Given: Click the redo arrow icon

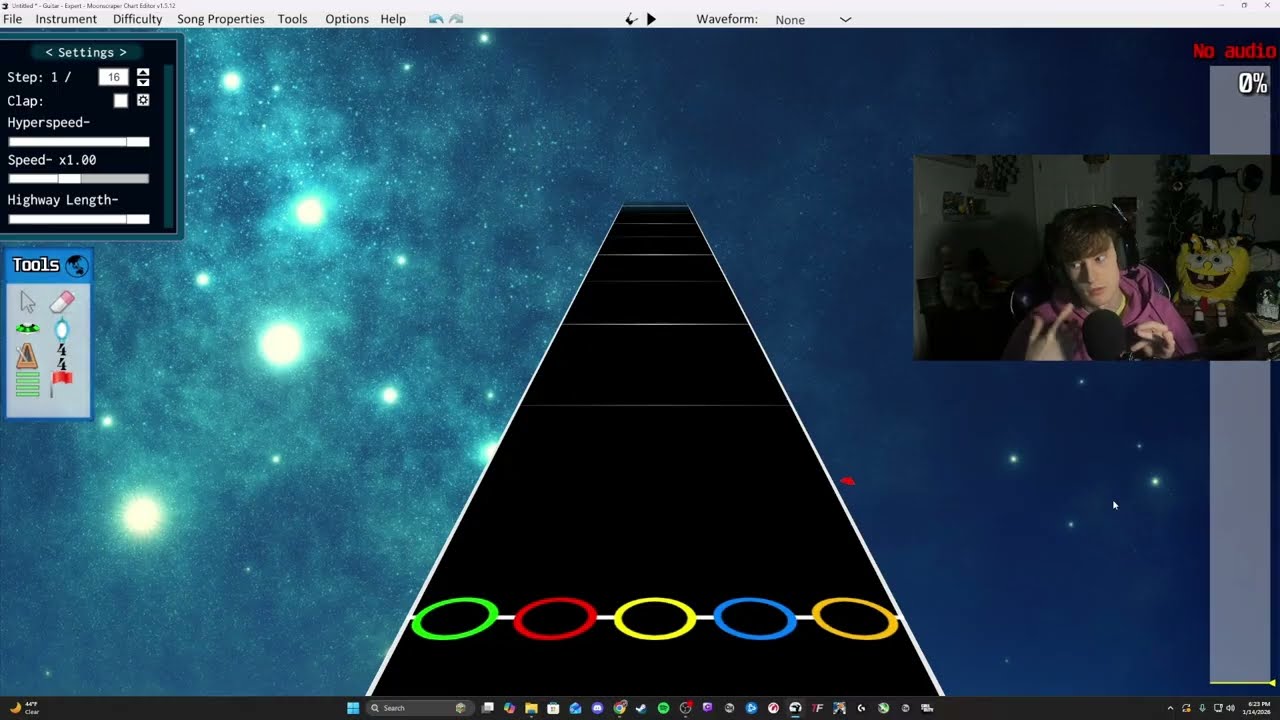Looking at the screenshot, I should pyautogui.click(x=456, y=19).
